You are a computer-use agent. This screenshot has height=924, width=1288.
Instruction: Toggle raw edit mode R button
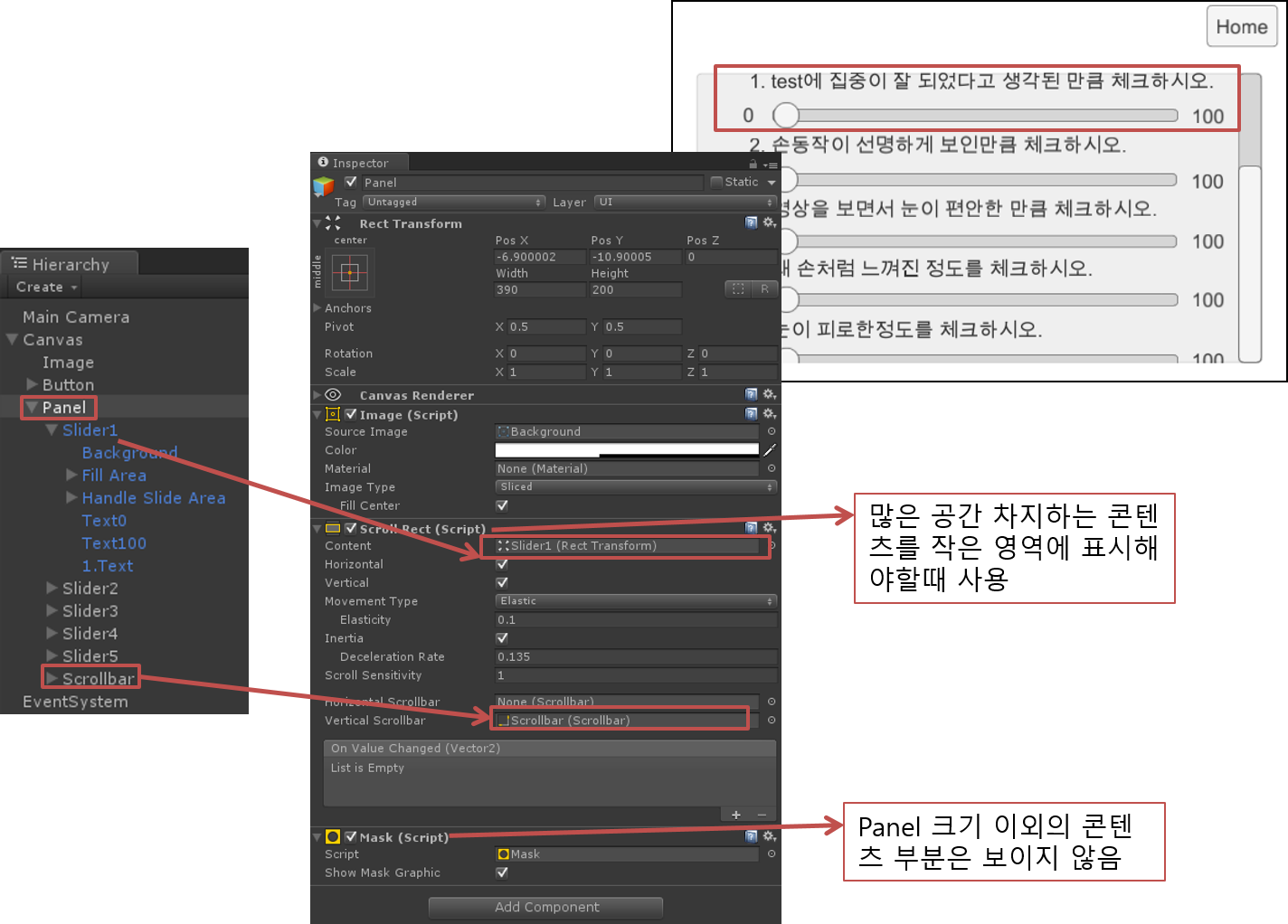pyautogui.click(x=764, y=288)
